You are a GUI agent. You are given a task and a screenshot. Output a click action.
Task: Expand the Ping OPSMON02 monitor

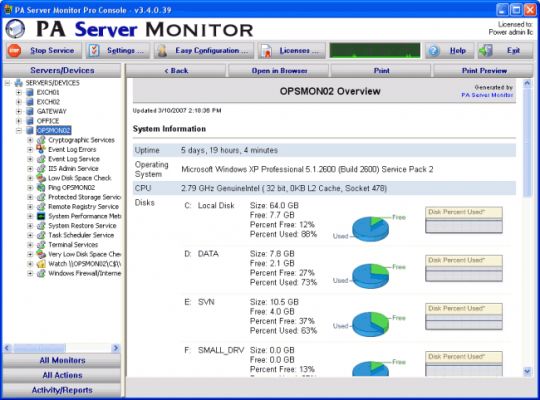(30, 188)
